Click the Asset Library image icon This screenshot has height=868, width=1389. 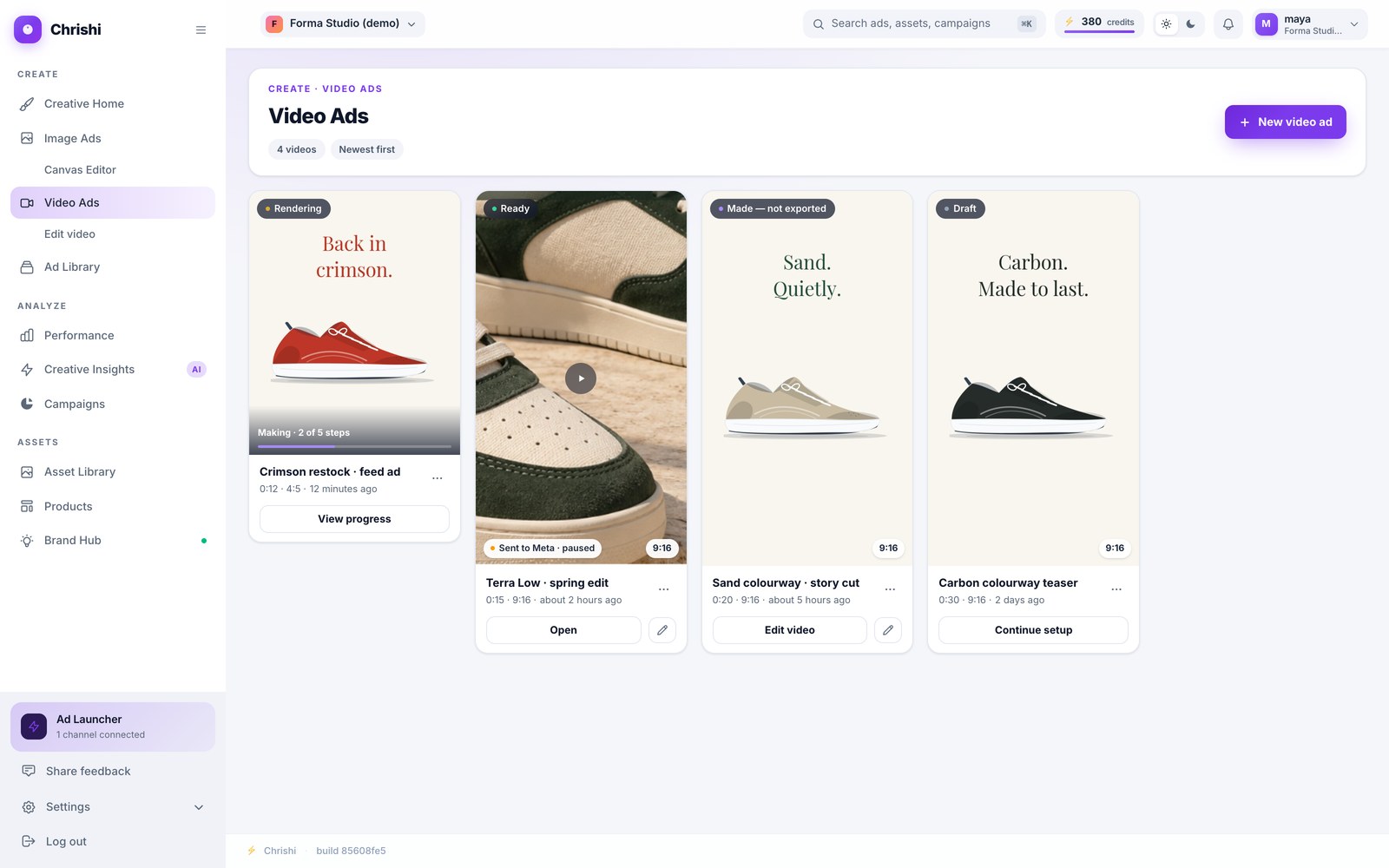27,472
